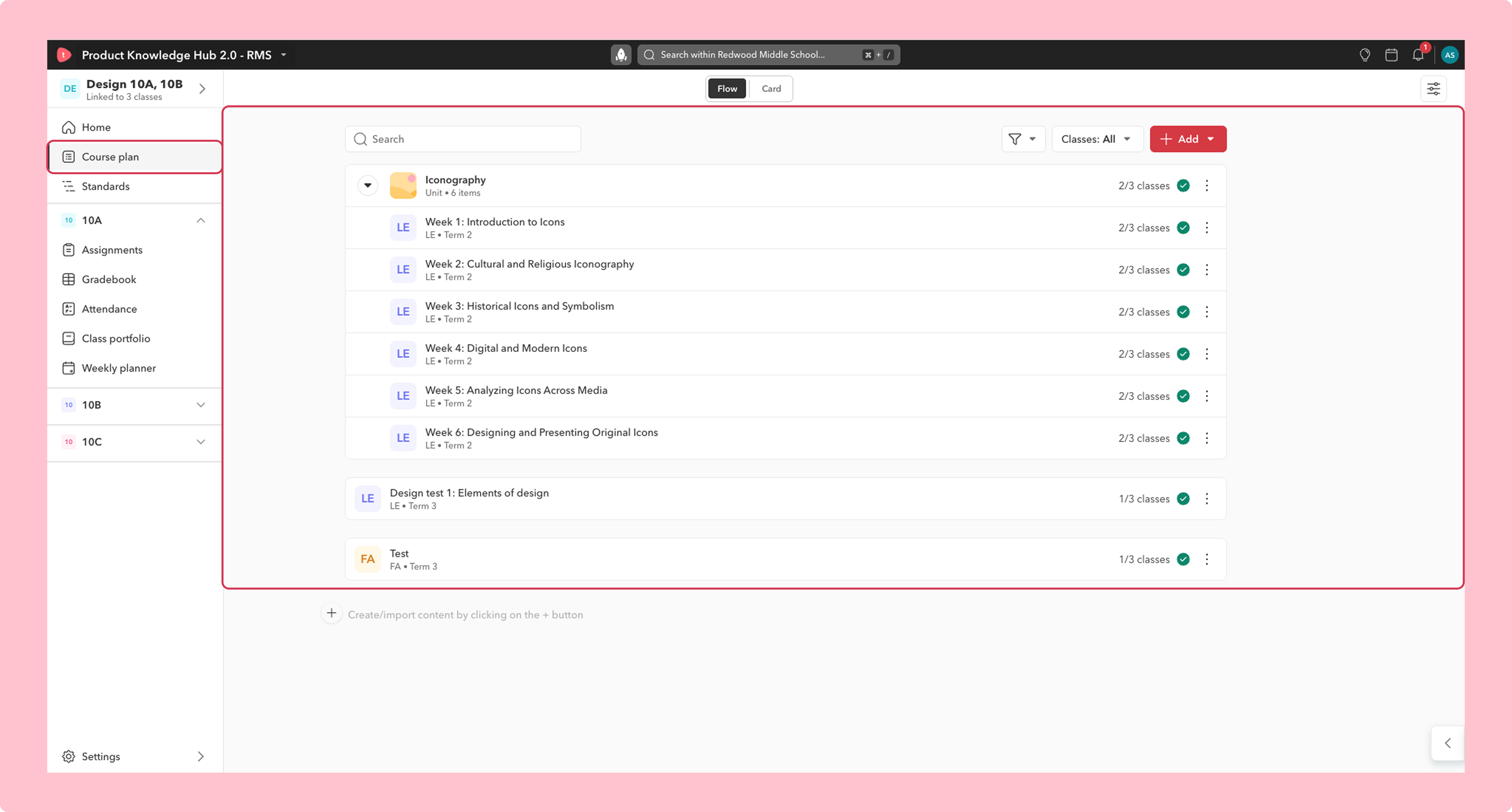Open the three-dot menu for Design test 1
The image size is (1512, 812).
[1207, 499]
